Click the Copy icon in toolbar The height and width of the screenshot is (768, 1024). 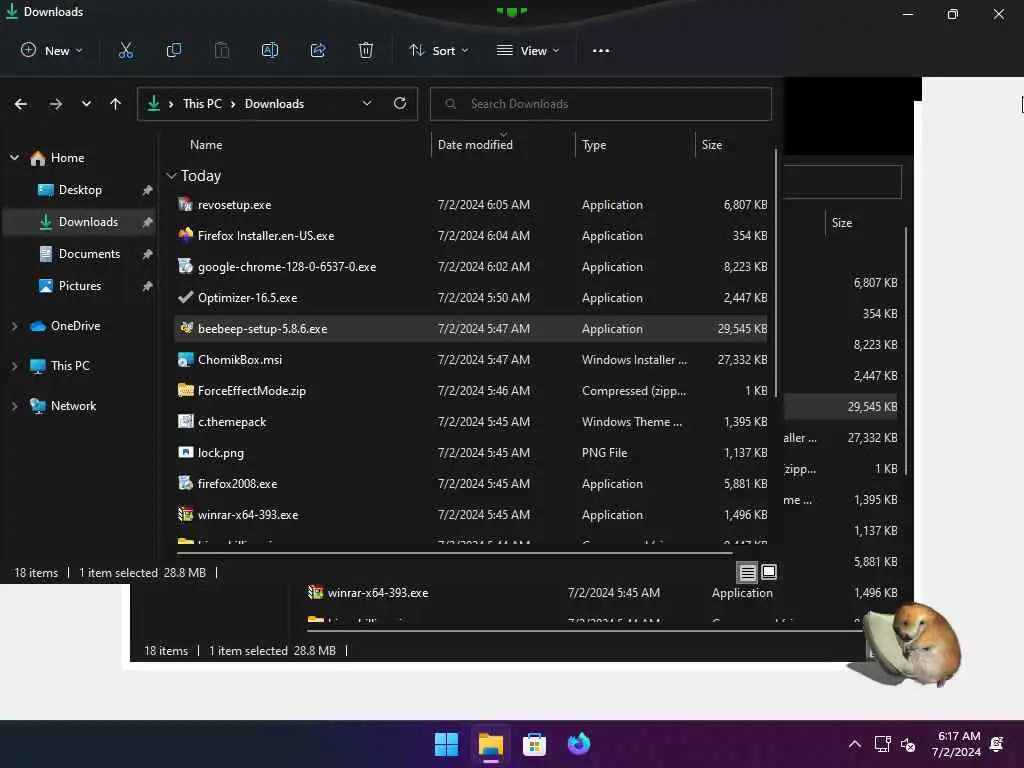[x=174, y=50]
